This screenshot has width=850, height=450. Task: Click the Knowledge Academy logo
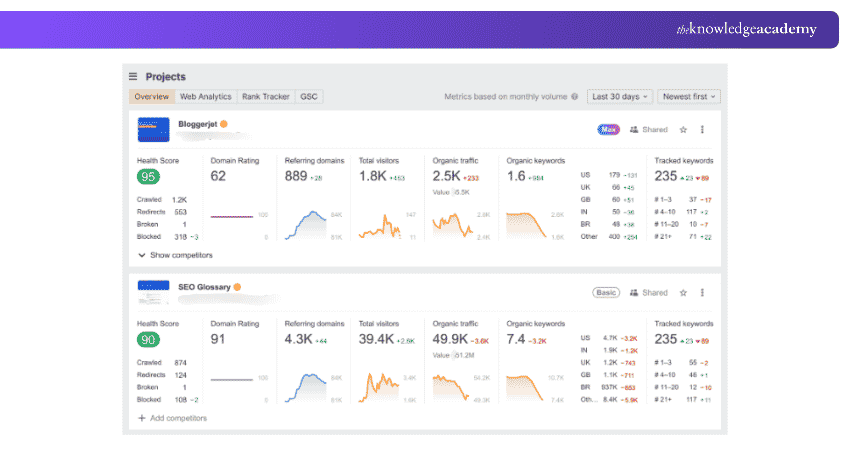tap(746, 29)
